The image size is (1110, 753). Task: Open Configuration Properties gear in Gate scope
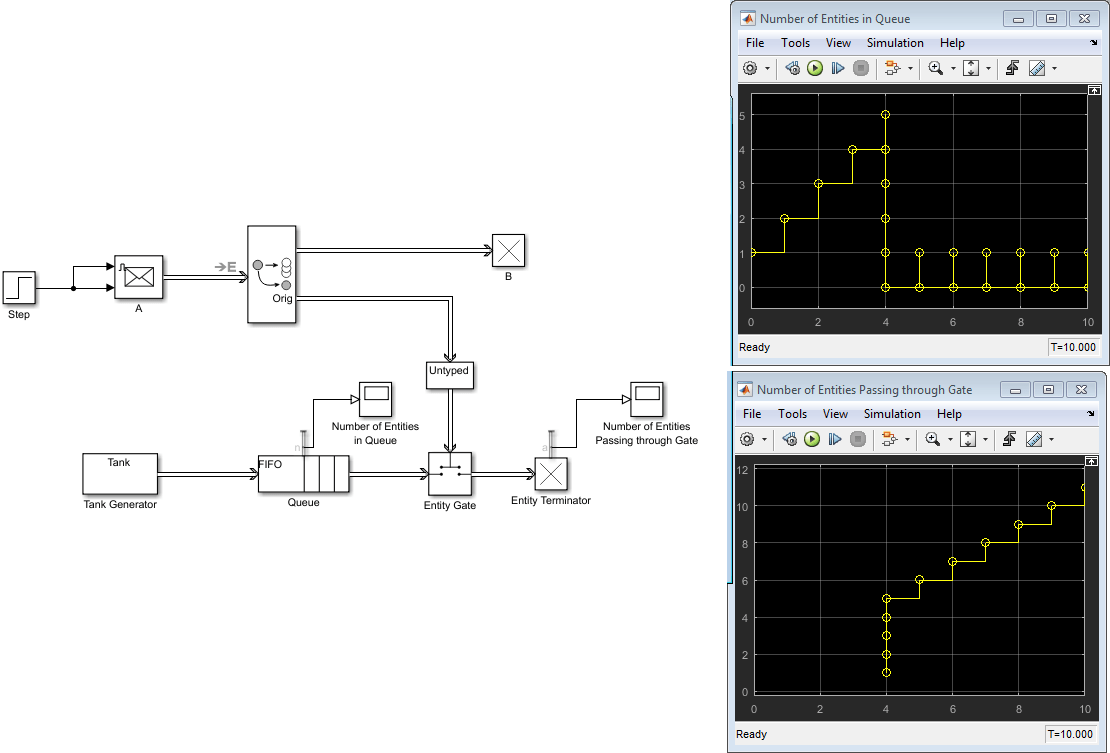pos(747,439)
